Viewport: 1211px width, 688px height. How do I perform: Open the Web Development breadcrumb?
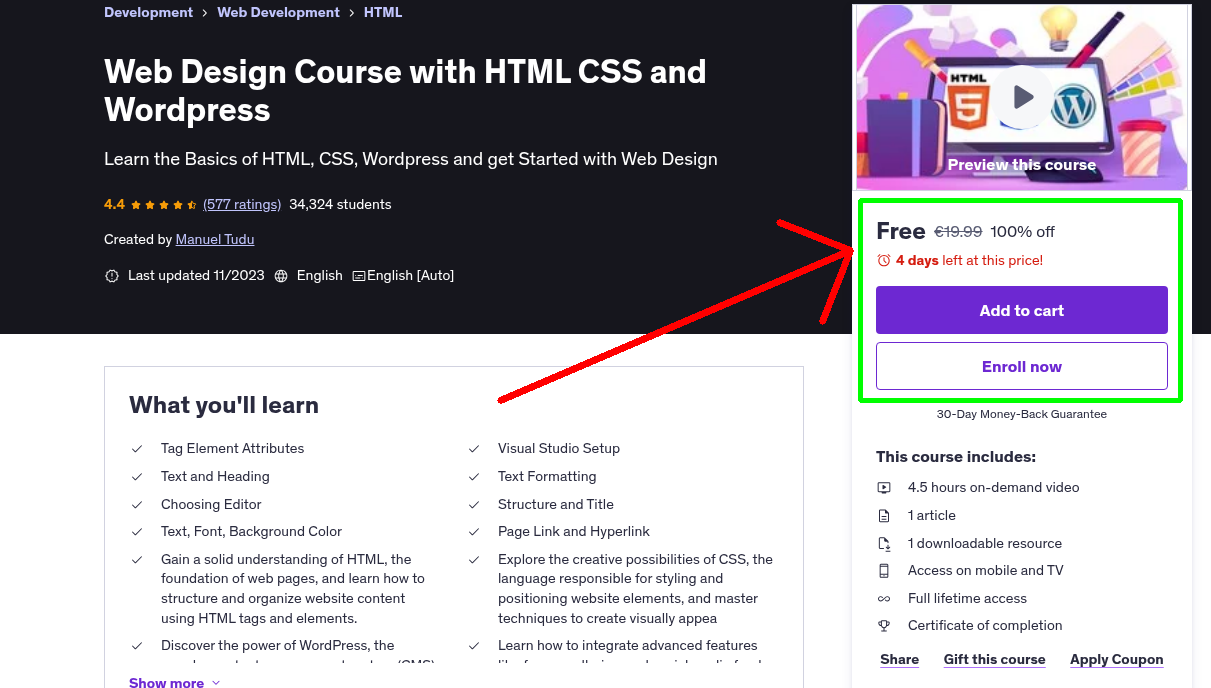[x=279, y=13]
